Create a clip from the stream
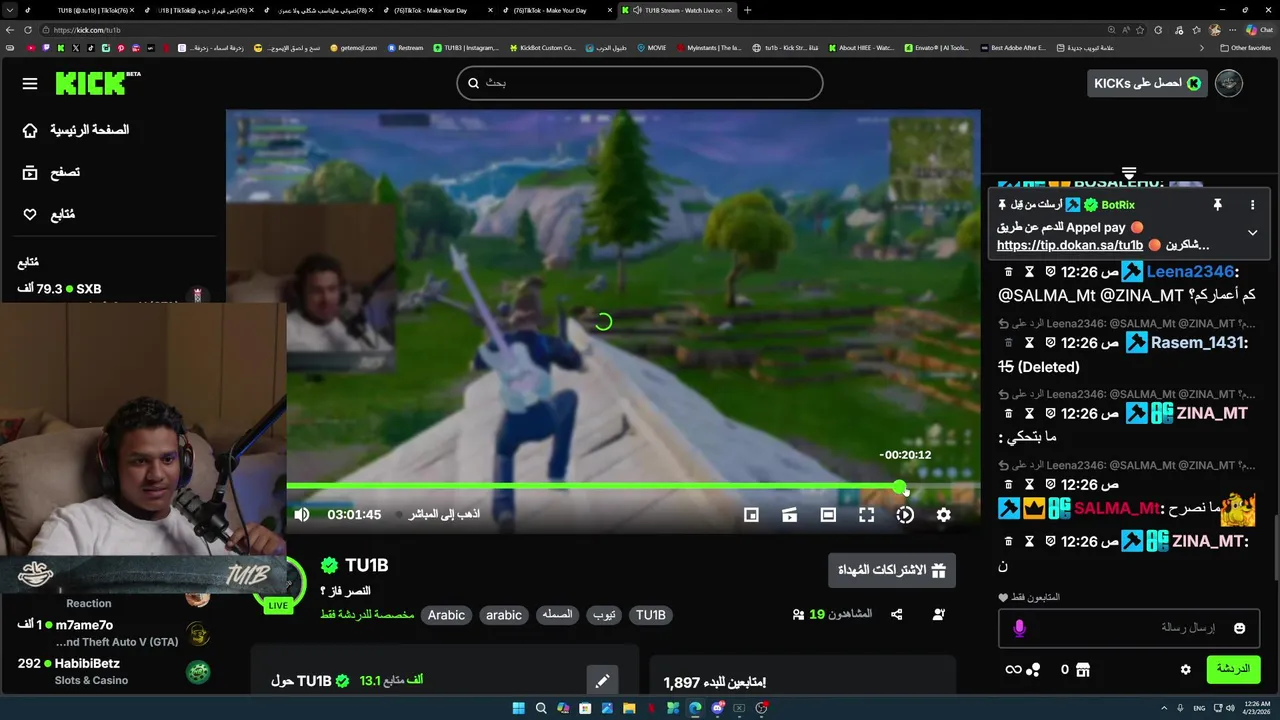The height and width of the screenshot is (720, 1280). (x=790, y=514)
